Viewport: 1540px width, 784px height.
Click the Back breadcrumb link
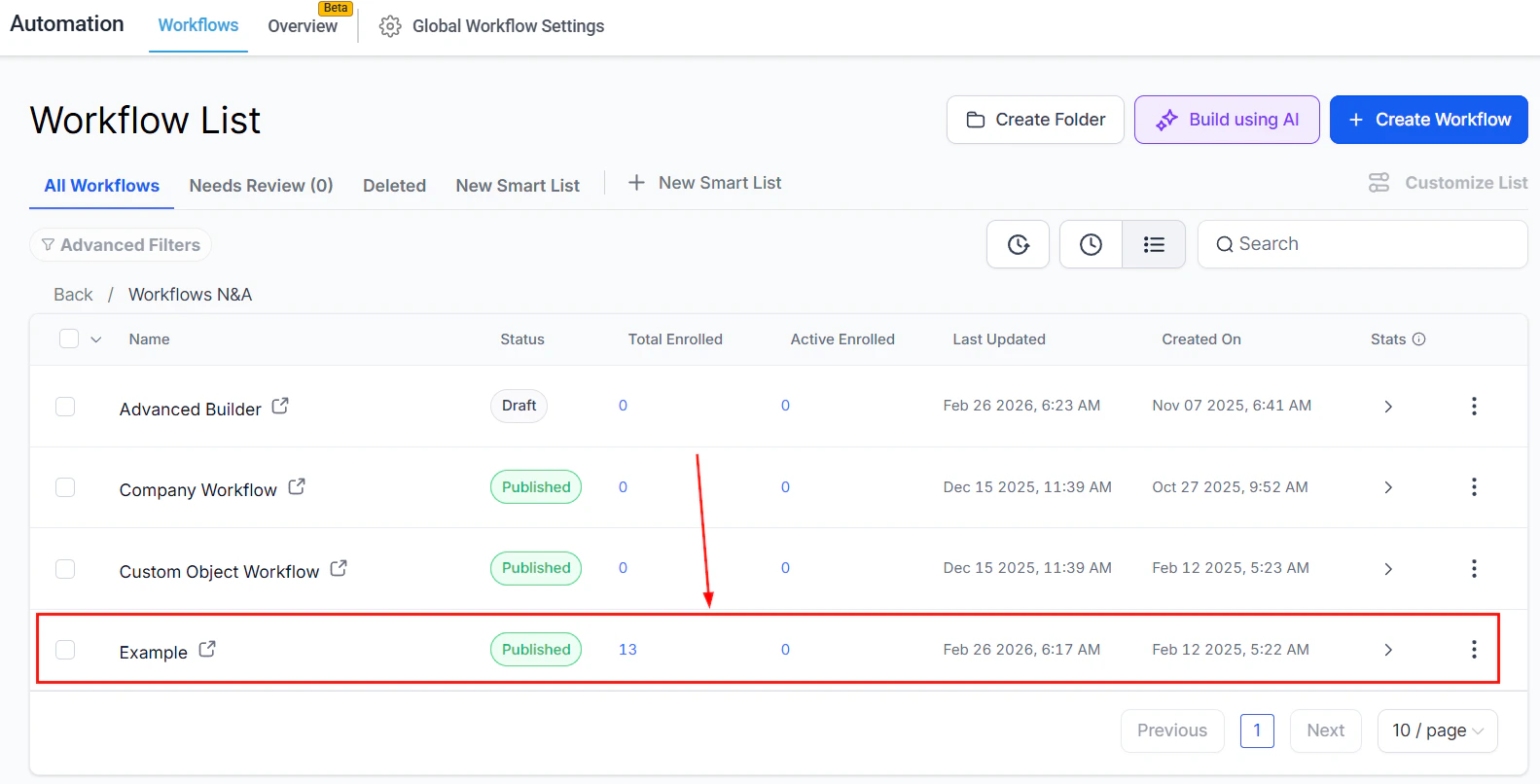tap(73, 295)
